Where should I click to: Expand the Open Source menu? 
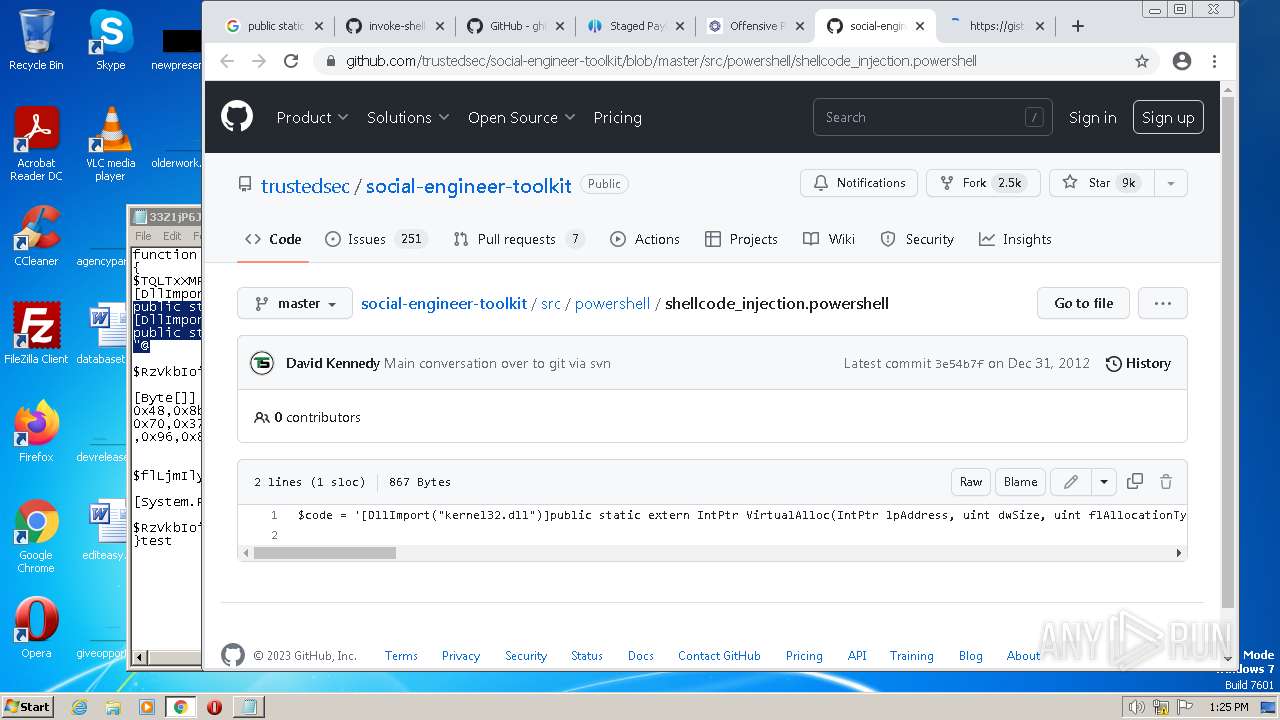coord(521,117)
